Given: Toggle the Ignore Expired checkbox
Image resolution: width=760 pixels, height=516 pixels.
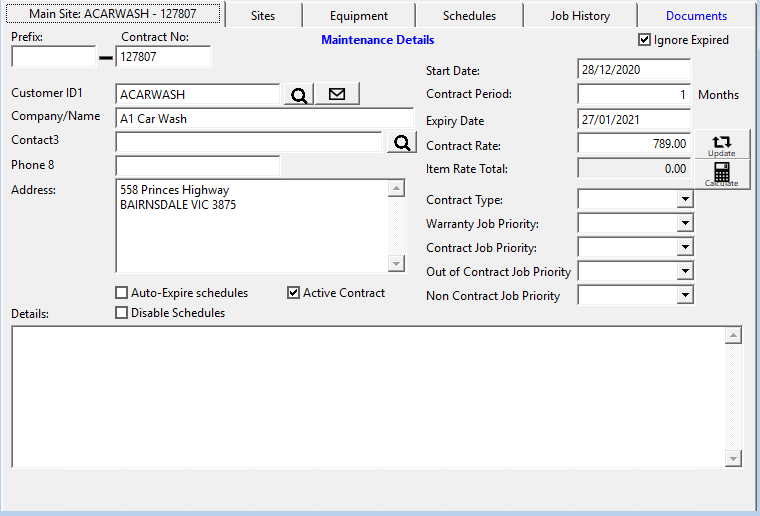Looking at the screenshot, I should tap(645, 40).
